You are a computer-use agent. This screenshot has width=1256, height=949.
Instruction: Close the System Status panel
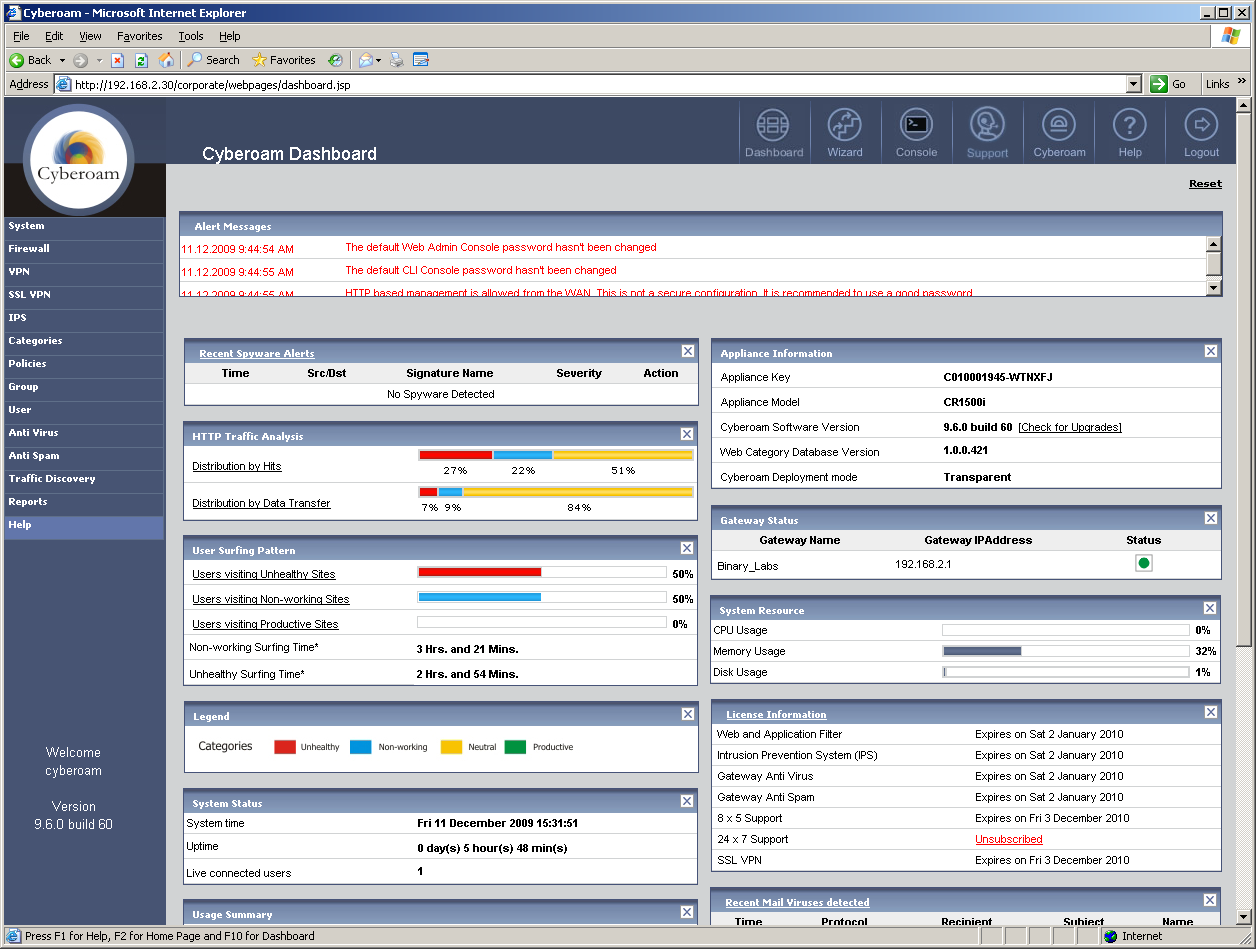687,801
